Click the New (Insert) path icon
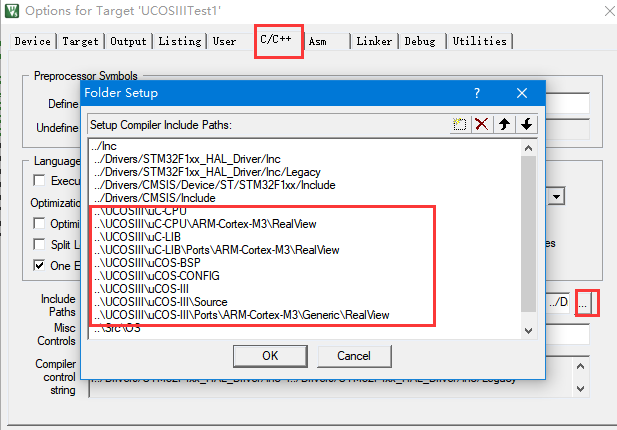The image size is (617, 430). point(460,124)
